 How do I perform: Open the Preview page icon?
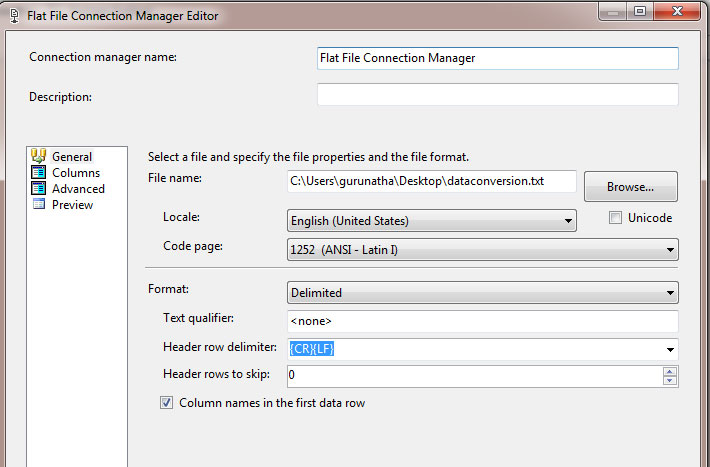tap(38, 204)
